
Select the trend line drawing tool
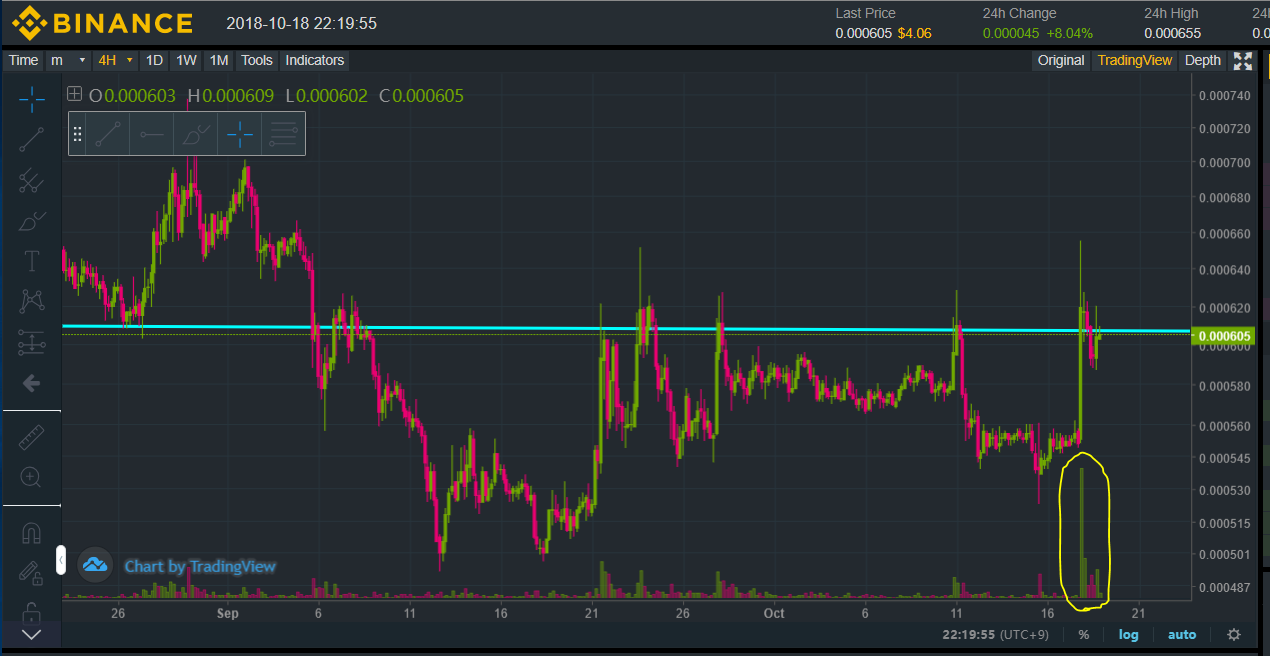pyautogui.click(x=32, y=139)
